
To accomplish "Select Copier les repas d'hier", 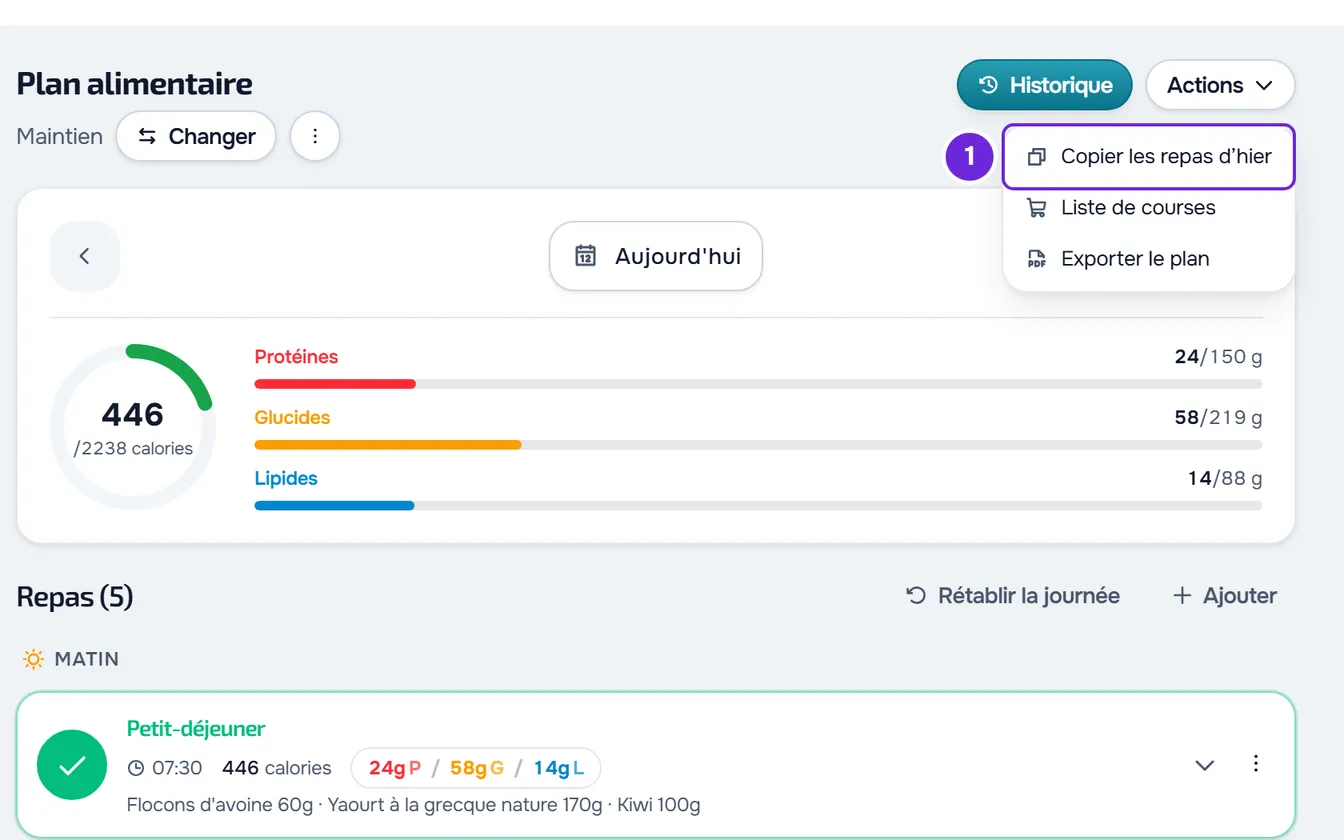I will pyautogui.click(x=1149, y=156).
